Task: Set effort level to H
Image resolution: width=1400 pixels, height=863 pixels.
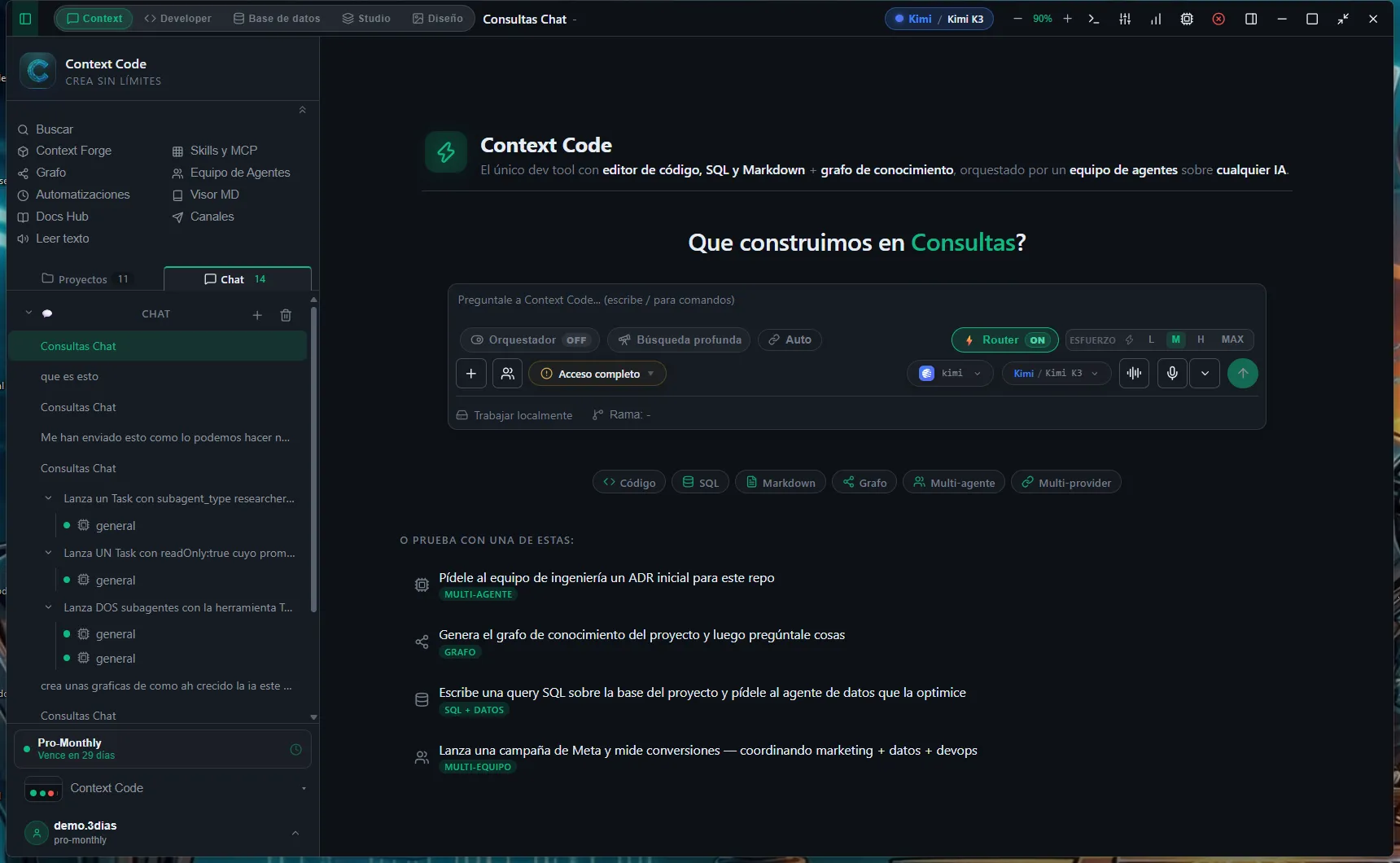Action: tap(1201, 340)
